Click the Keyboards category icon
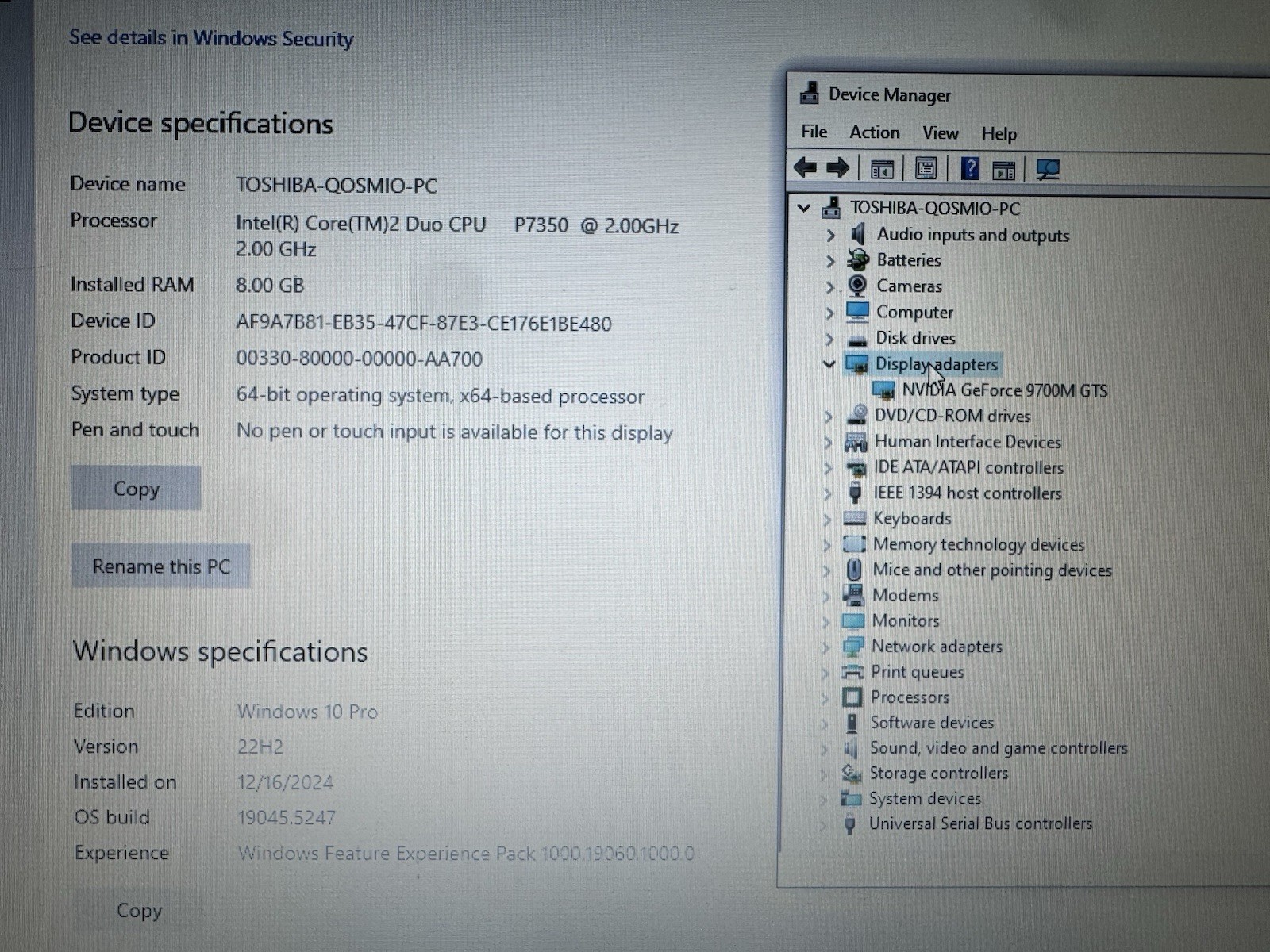1270x952 pixels. (x=854, y=518)
